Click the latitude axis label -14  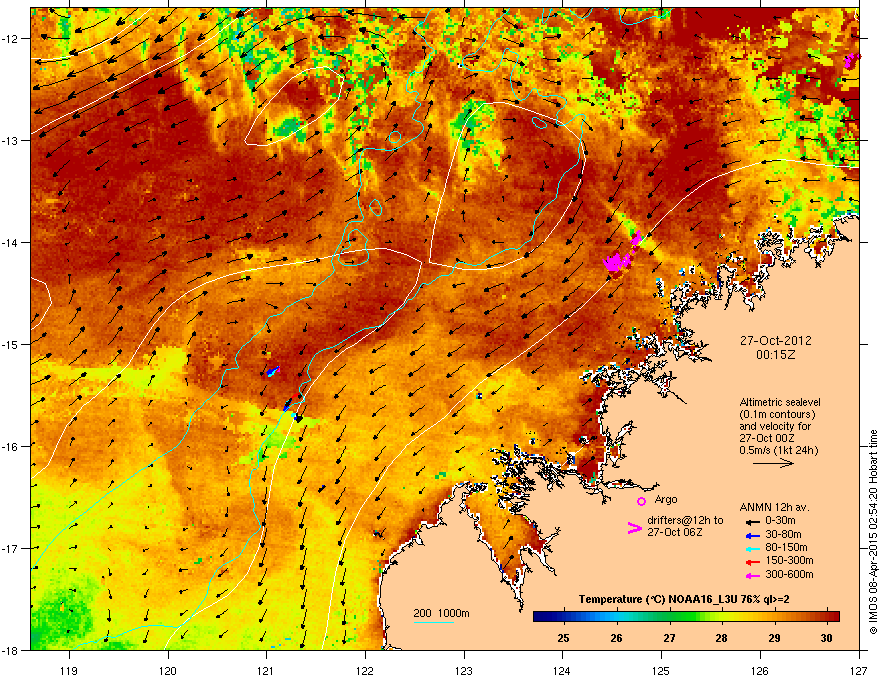click(x=10, y=242)
